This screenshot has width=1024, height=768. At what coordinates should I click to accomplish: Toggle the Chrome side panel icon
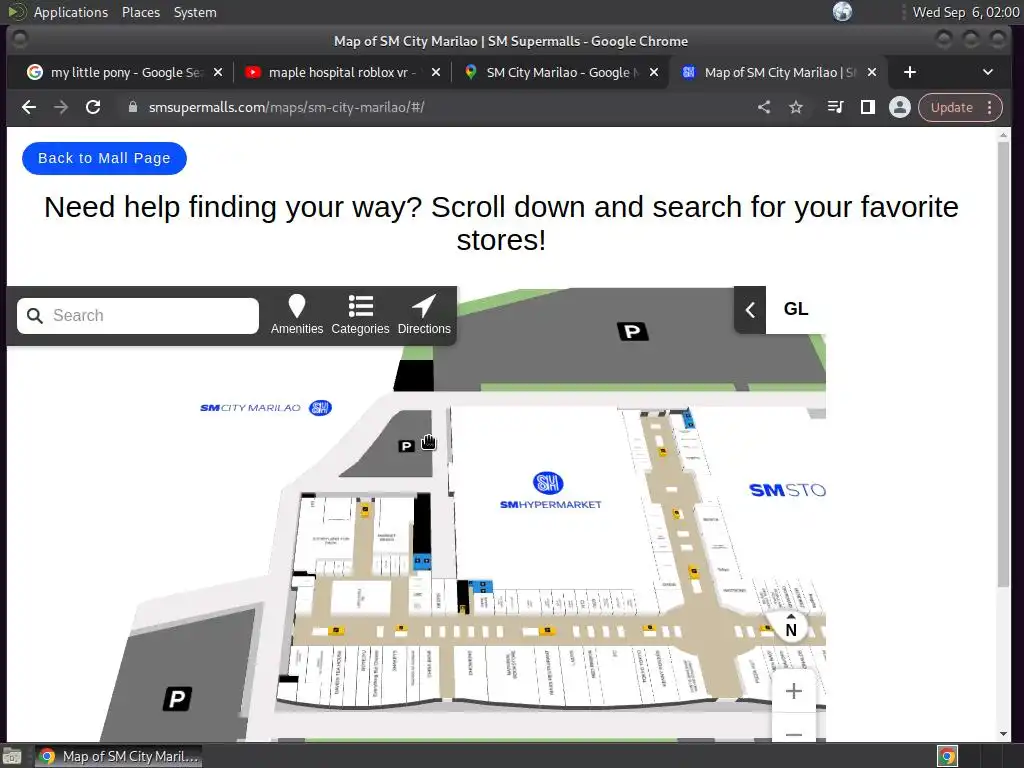867,107
